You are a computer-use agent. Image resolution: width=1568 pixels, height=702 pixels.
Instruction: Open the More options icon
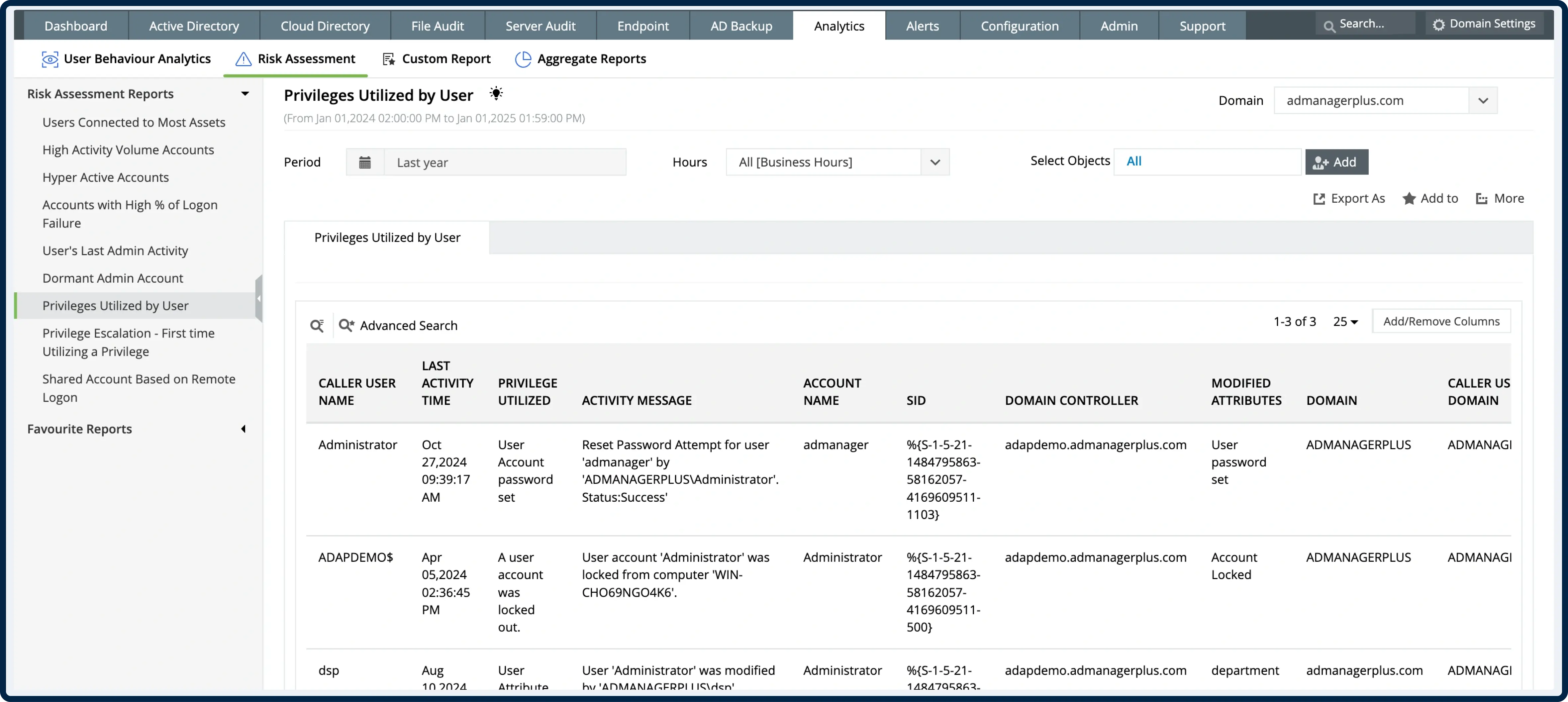[1481, 198]
